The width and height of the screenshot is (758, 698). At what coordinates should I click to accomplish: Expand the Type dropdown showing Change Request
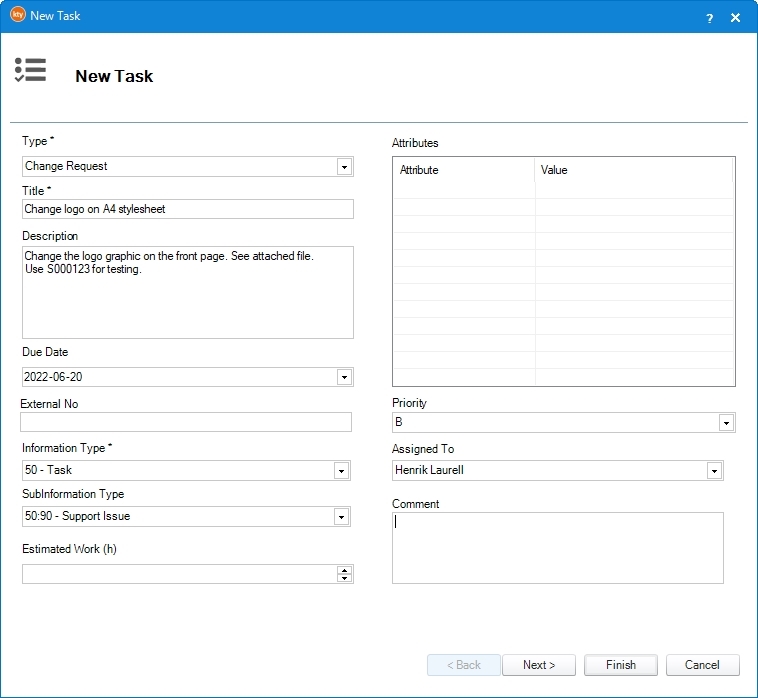click(344, 167)
